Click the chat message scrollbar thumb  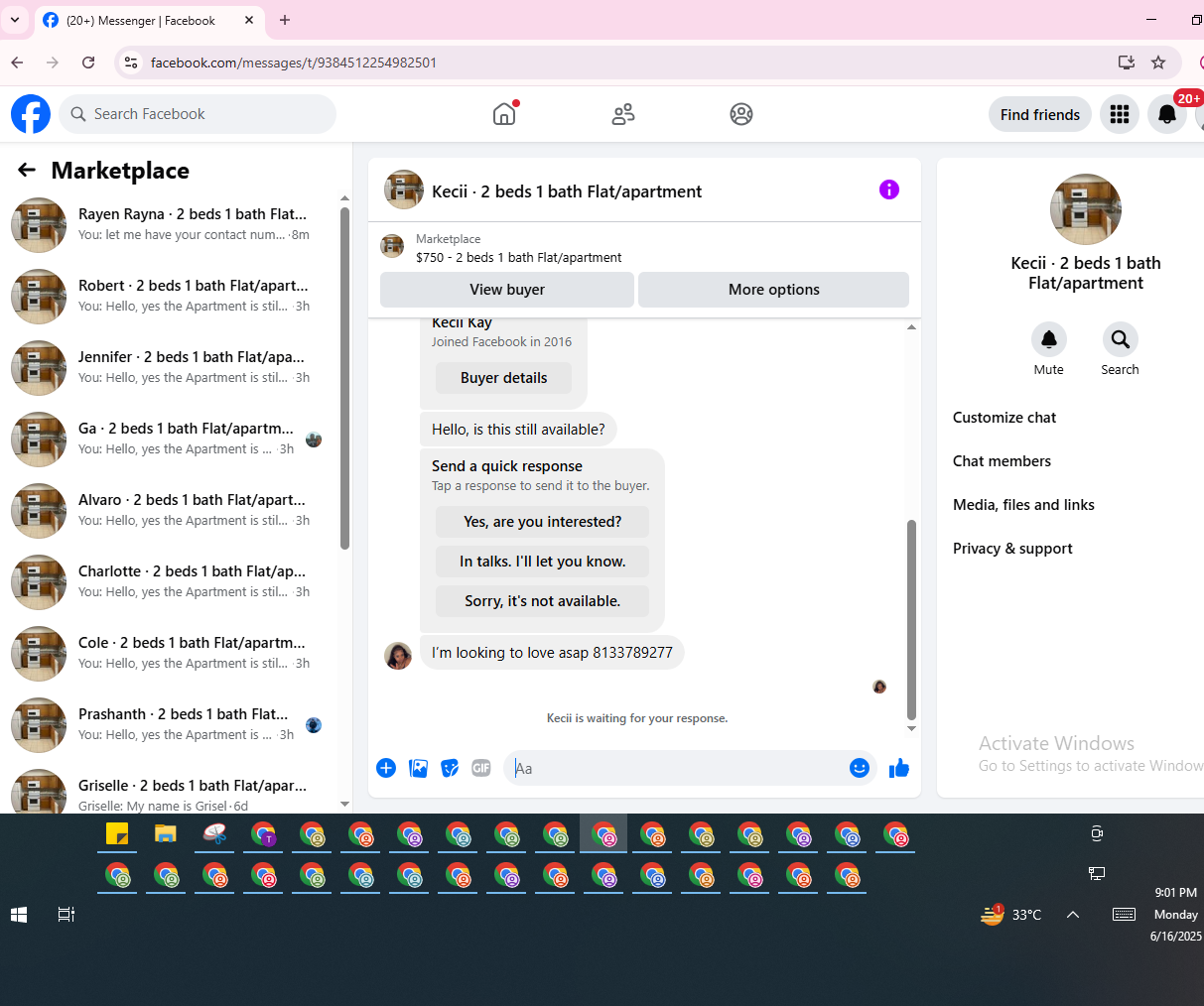click(911, 620)
